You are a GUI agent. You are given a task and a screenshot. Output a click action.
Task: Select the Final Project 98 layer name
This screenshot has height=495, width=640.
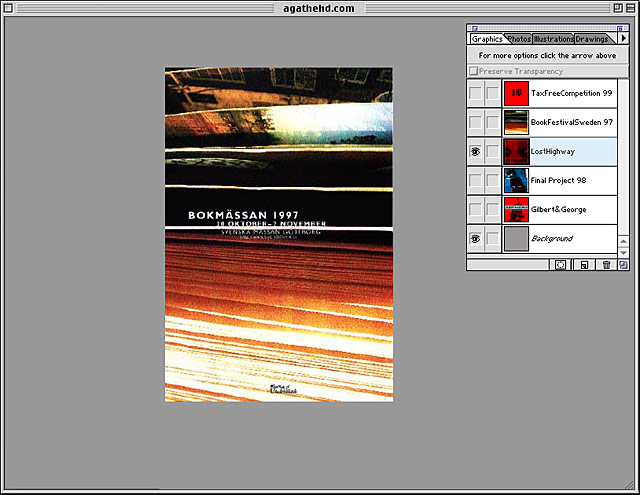pos(558,180)
